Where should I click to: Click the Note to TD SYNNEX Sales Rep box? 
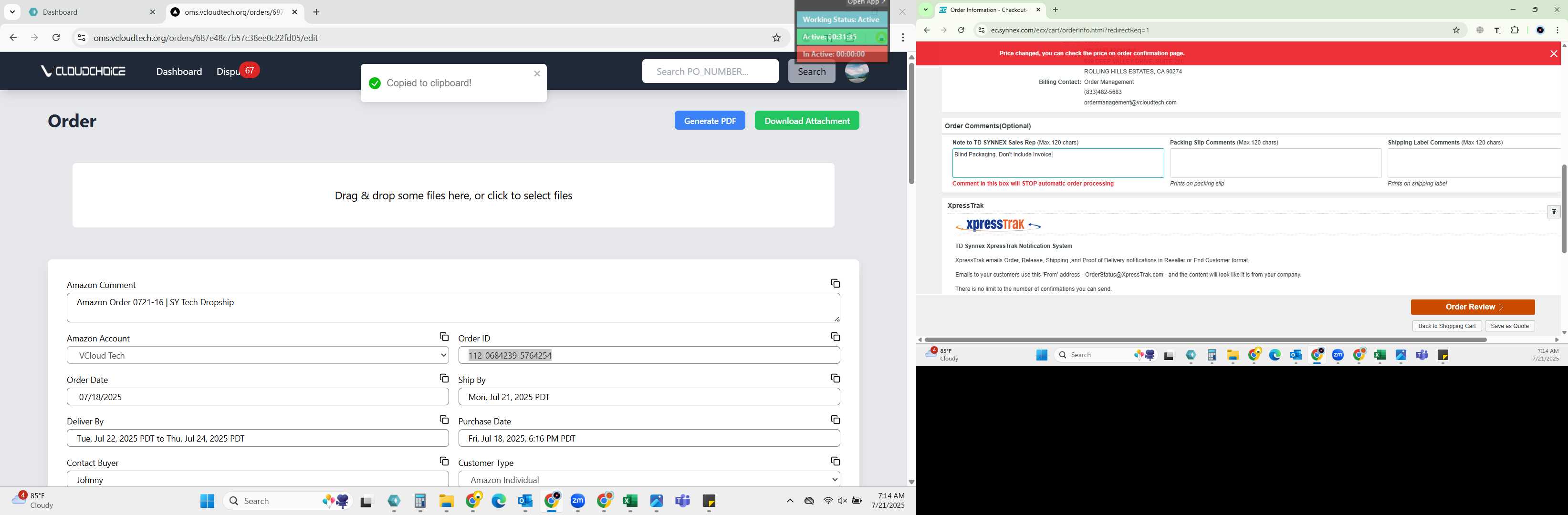[x=1058, y=163]
